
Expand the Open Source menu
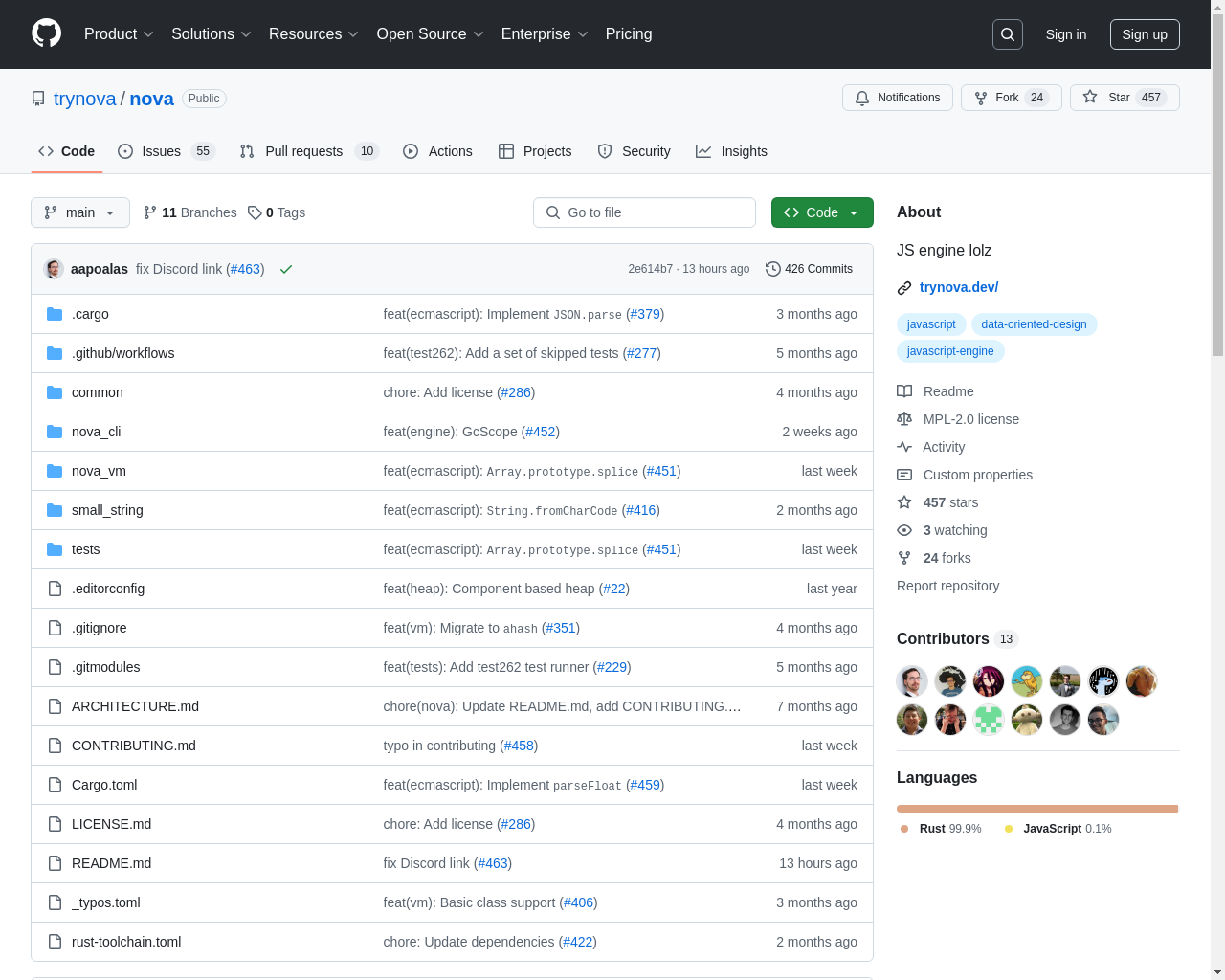(x=431, y=34)
